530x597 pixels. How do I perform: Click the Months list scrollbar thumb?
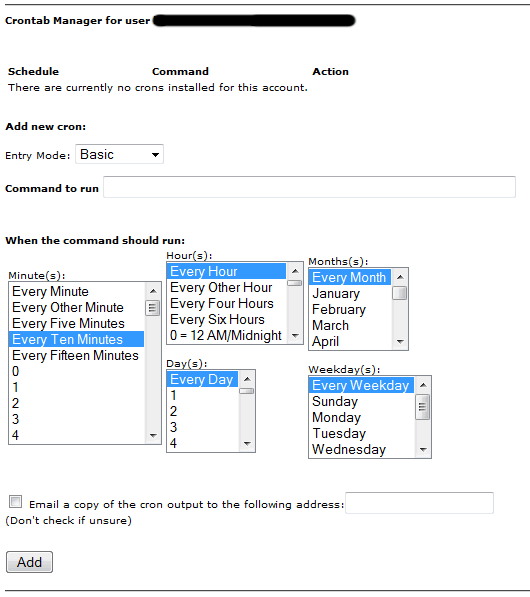click(400, 293)
